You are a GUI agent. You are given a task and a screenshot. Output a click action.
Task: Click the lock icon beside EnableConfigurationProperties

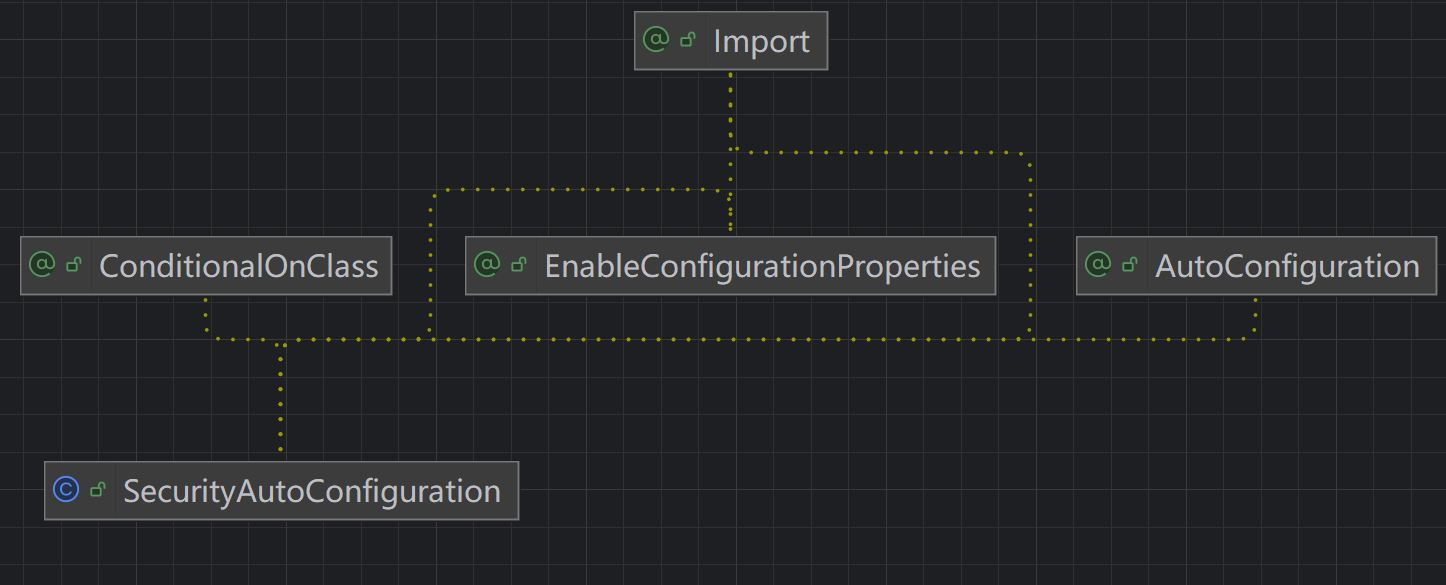point(519,265)
